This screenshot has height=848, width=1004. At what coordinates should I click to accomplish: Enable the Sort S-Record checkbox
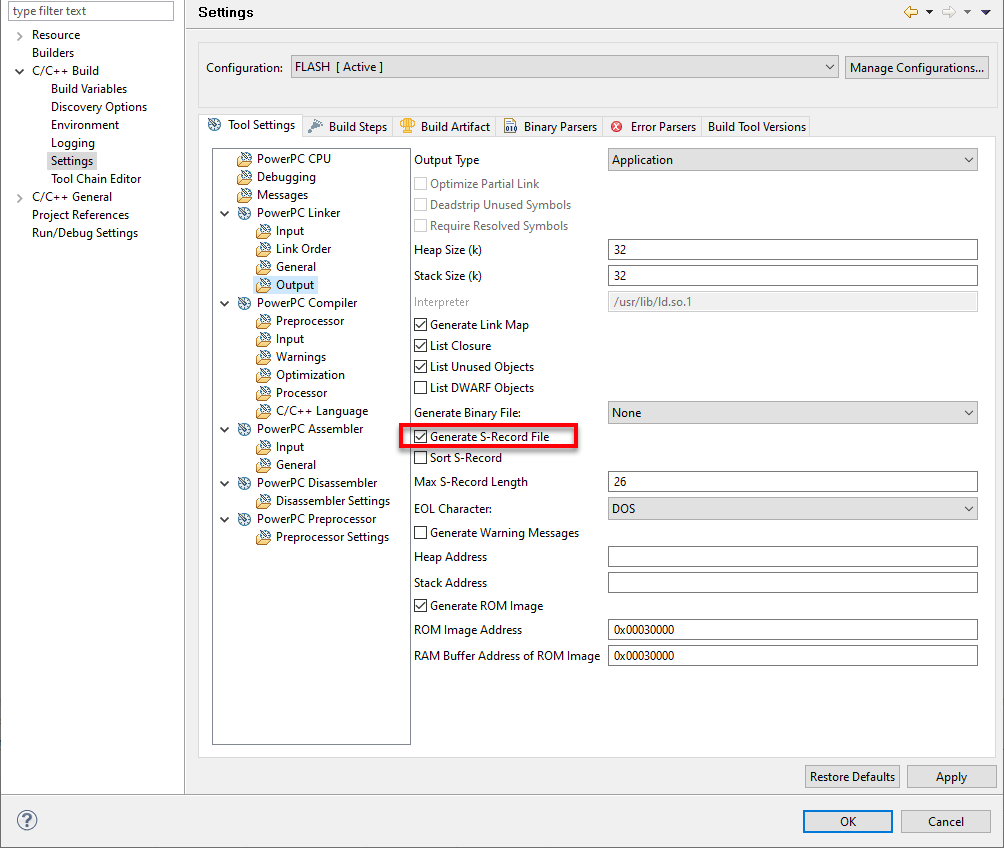point(420,458)
